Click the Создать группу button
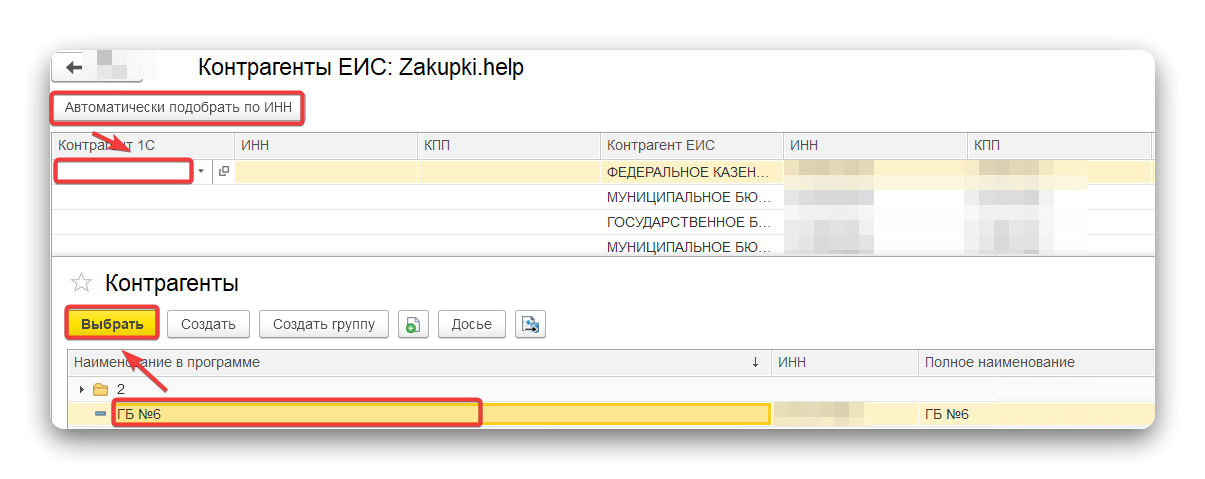Screen dimensions: 1205x479 coord(324,324)
